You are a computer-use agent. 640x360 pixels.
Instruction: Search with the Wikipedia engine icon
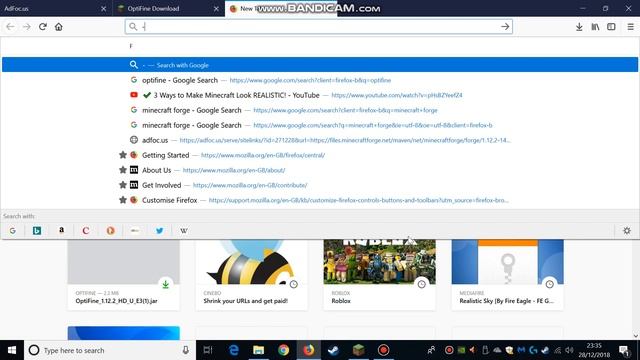[184, 231]
